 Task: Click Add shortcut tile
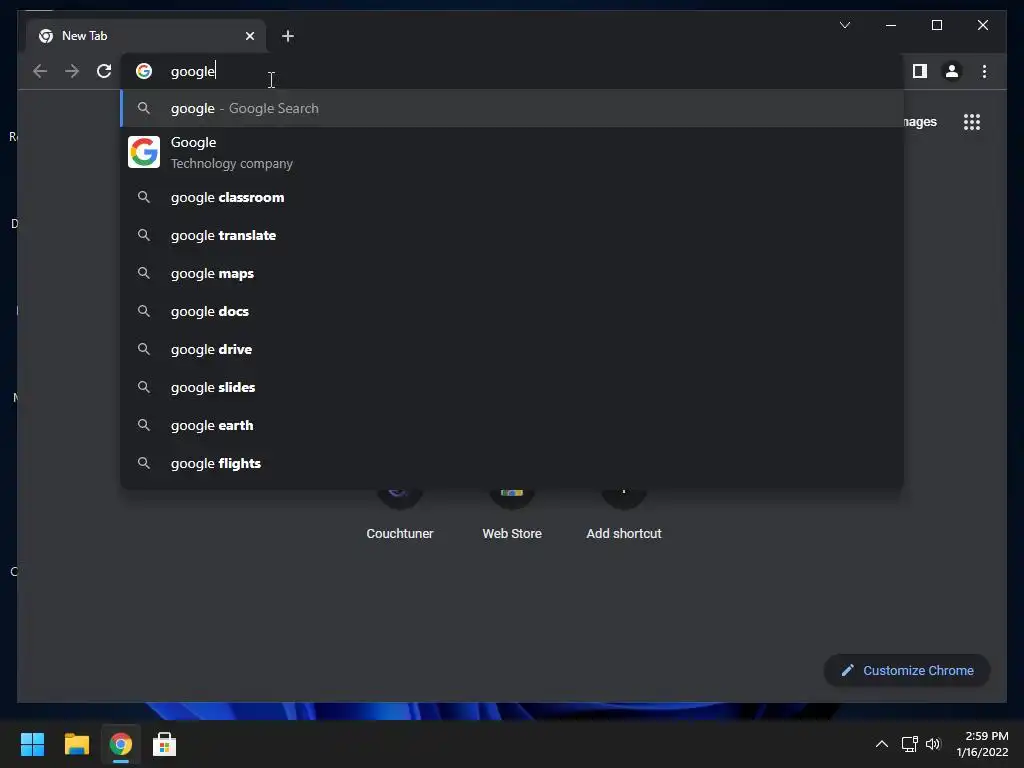624,516
